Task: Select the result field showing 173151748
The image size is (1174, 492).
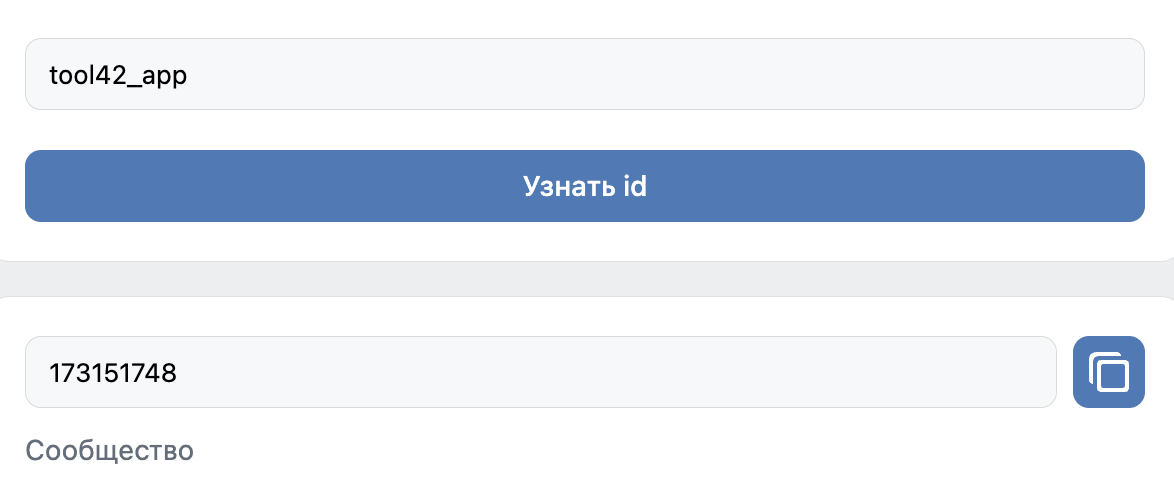Action: (540, 372)
